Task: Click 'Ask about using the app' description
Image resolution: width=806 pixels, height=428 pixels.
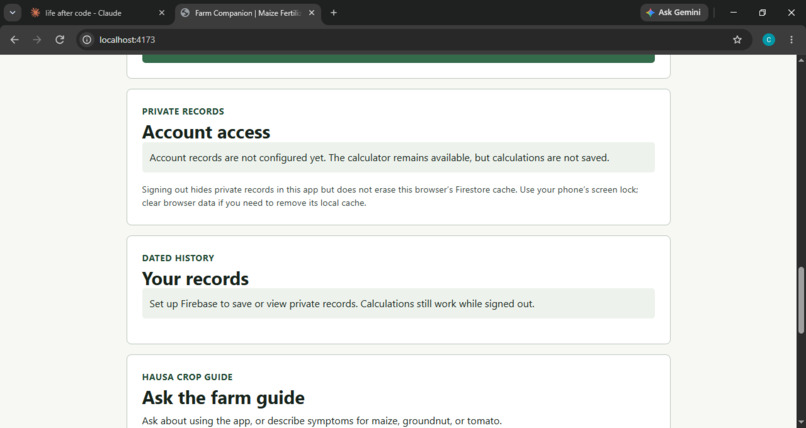Action: pyautogui.click(x=322, y=421)
